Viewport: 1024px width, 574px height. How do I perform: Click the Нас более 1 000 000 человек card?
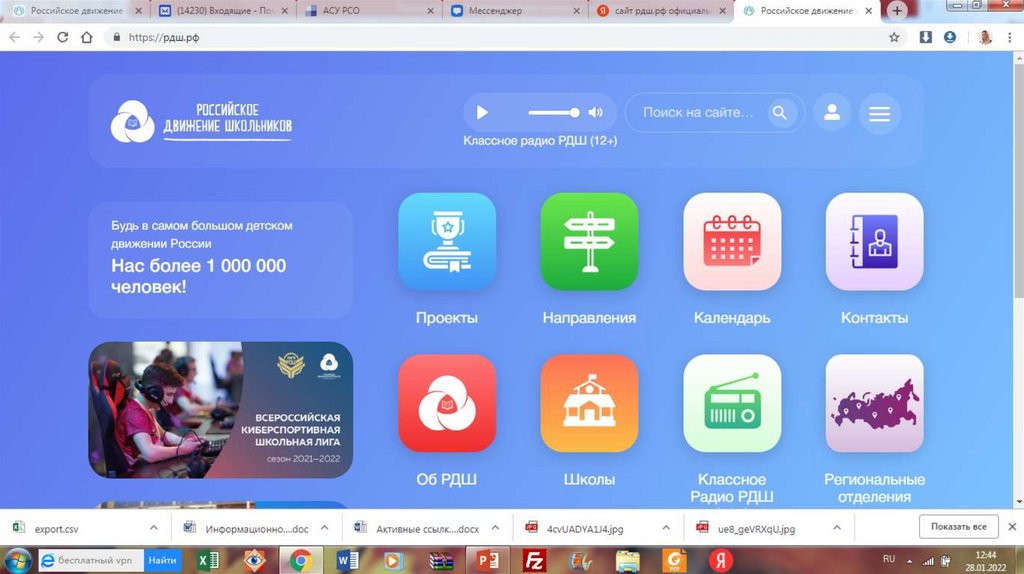point(221,260)
